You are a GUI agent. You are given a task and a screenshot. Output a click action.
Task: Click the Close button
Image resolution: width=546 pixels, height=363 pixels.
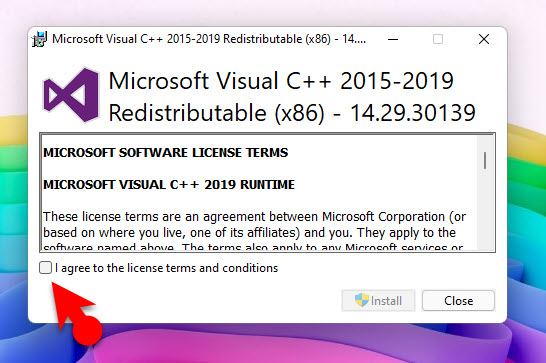click(458, 300)
